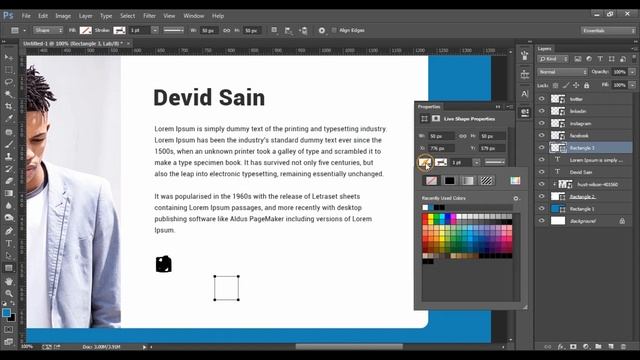
Task: Click delete layer trash icon
Action: [x=623, y=347]
